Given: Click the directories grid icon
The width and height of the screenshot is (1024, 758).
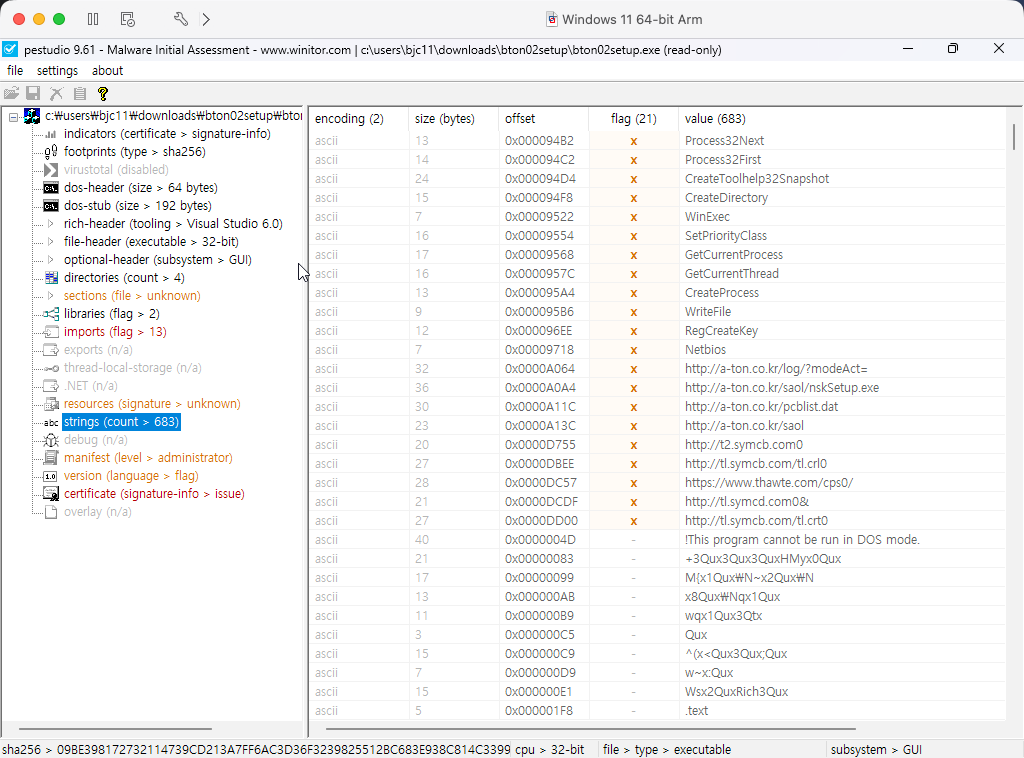Looking at the screenshot, I should tap(51, 278).
